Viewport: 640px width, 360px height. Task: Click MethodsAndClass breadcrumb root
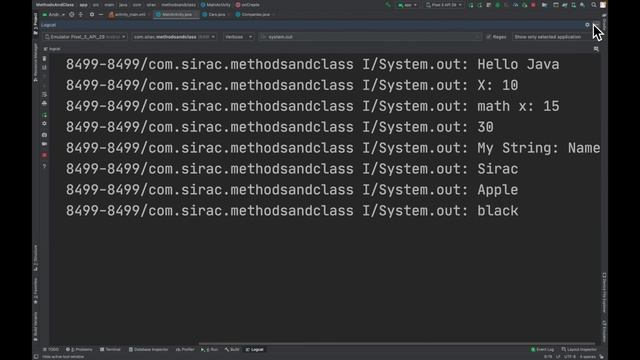coord(55,5)
